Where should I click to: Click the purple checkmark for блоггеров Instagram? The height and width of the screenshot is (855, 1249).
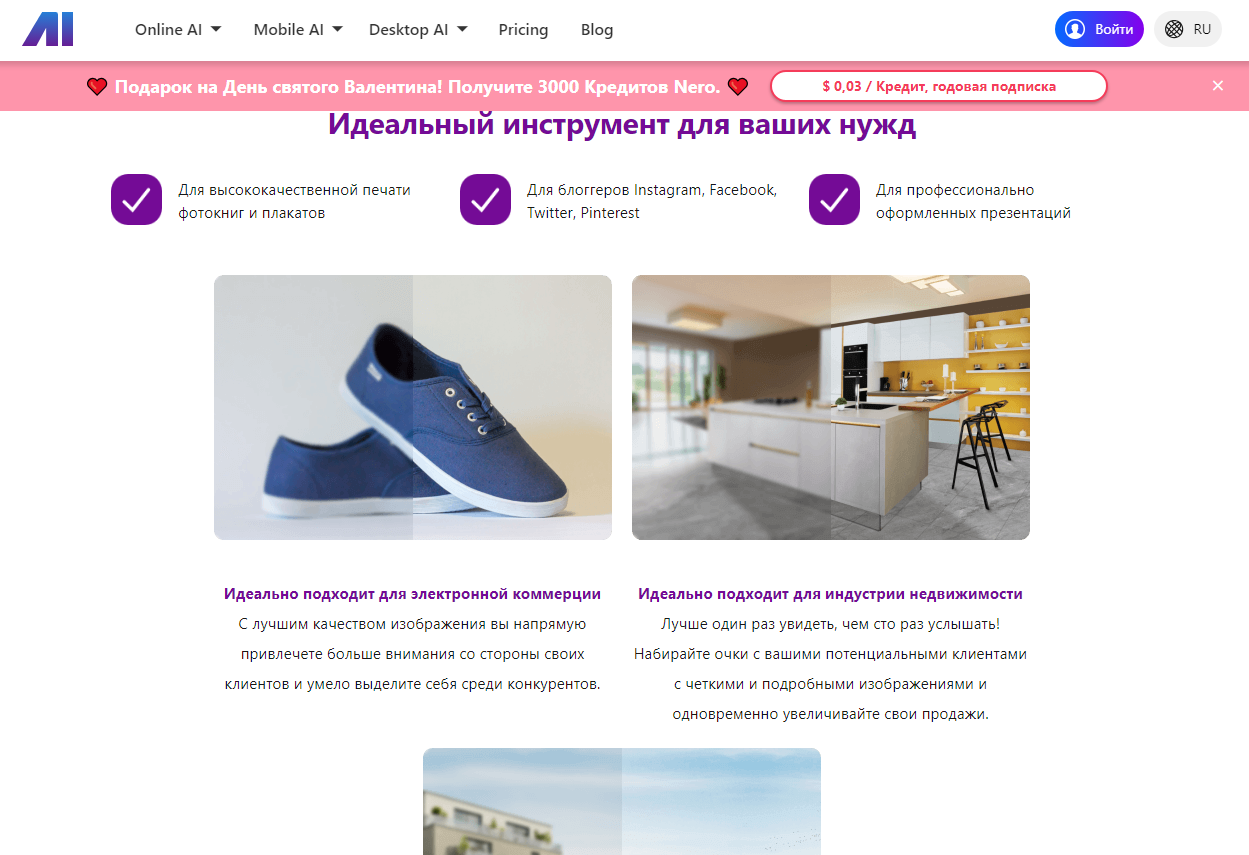pyautogui.click(x=485, y=200)
